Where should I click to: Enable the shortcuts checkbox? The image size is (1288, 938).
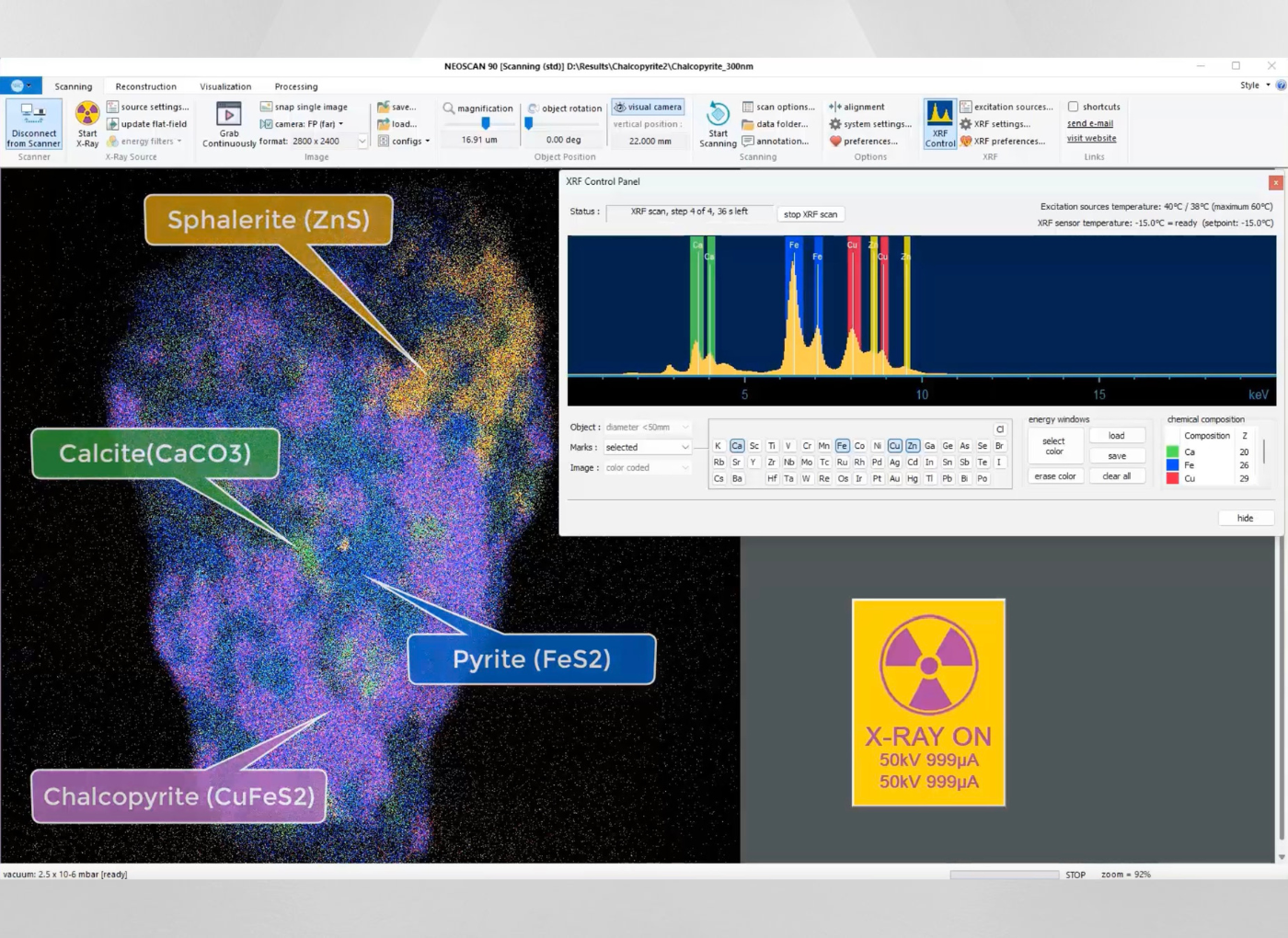coord(1073,107)
